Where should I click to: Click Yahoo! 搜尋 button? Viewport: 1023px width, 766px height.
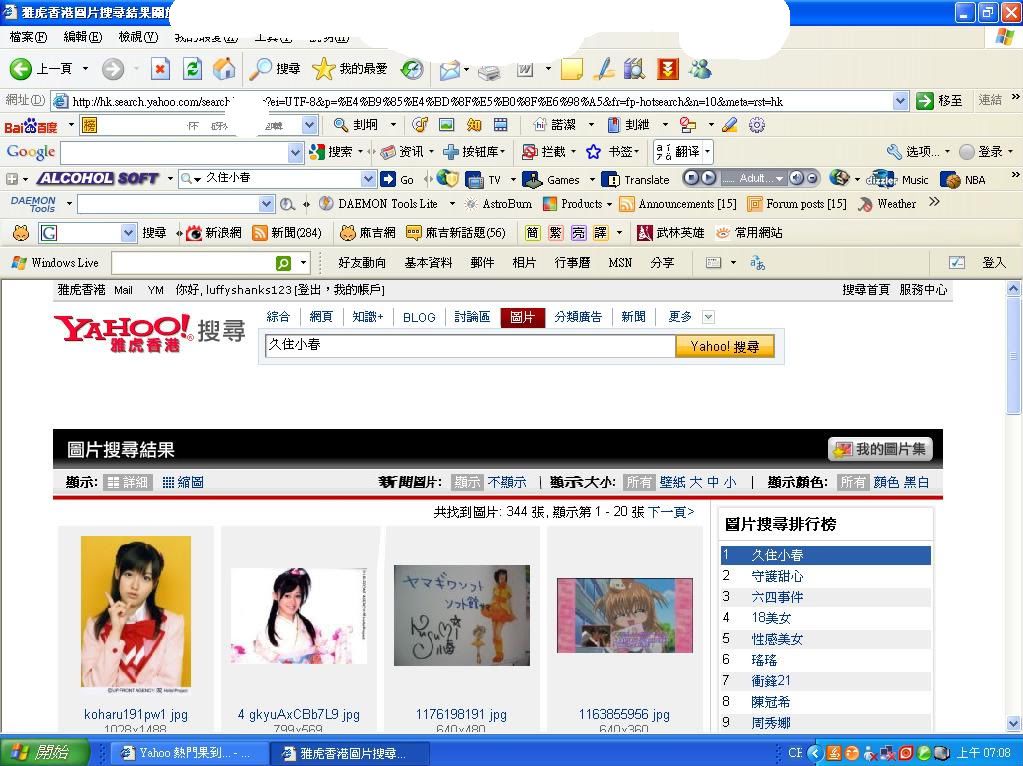[x=725, y=346]
